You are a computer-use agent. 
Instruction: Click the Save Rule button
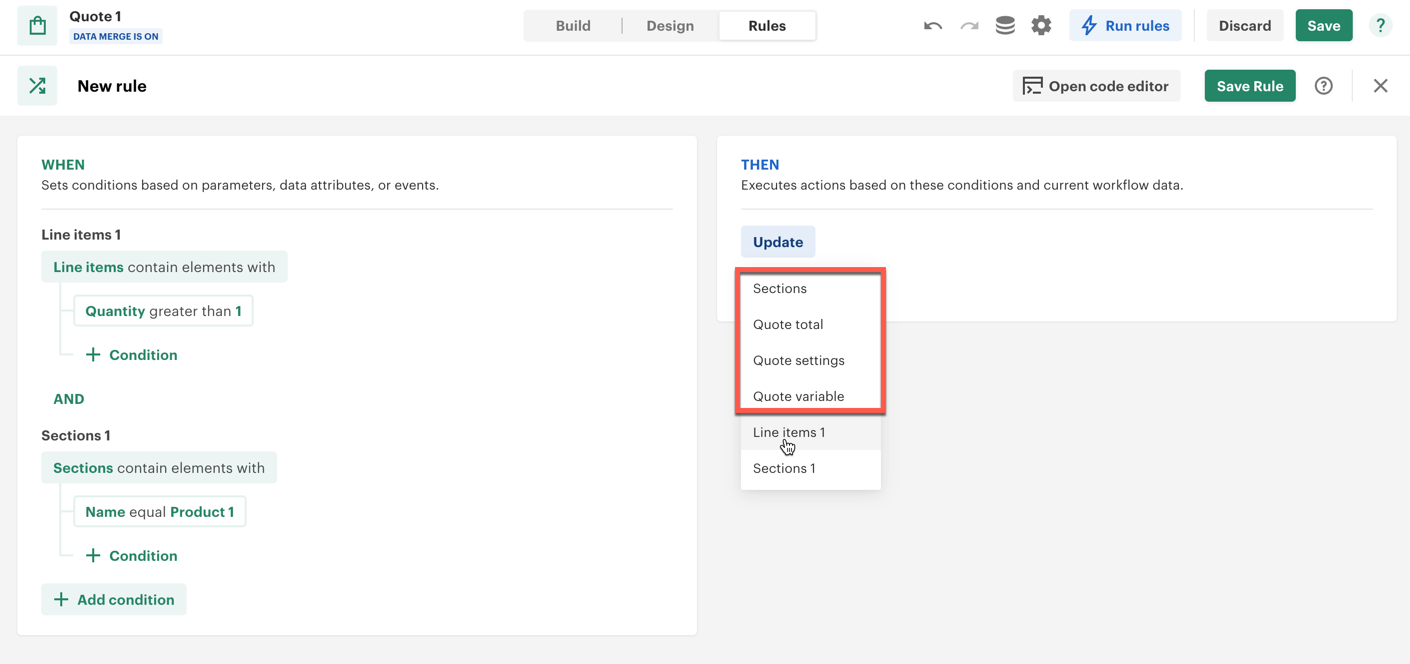coord(1249,86)
